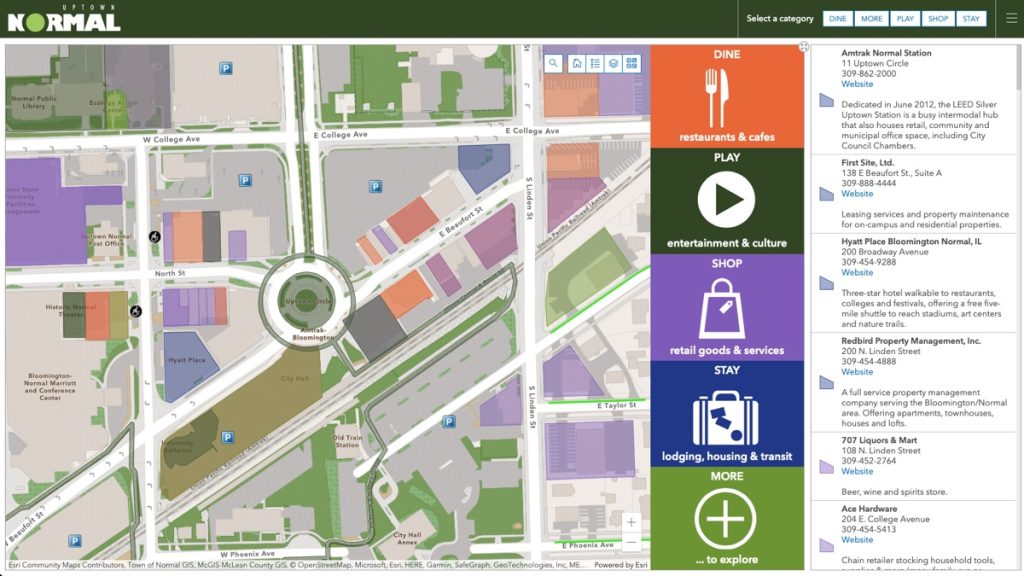The height and width of the screenshot is (576, 1024).
Task: Click the flag icon for Amtrak Normal Station
Action: (827, 101)
